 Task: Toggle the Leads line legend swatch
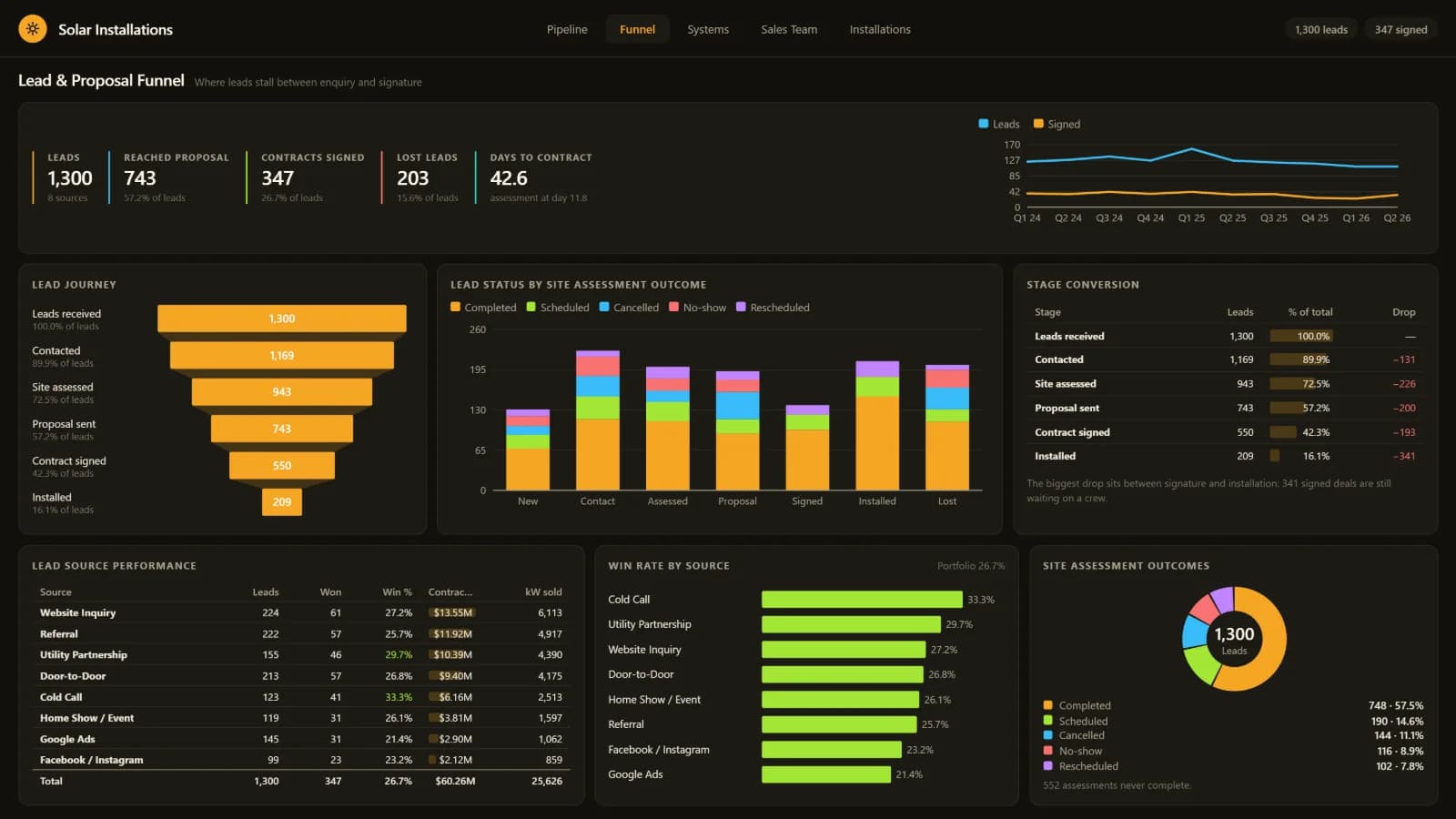(x=984, y=124)
